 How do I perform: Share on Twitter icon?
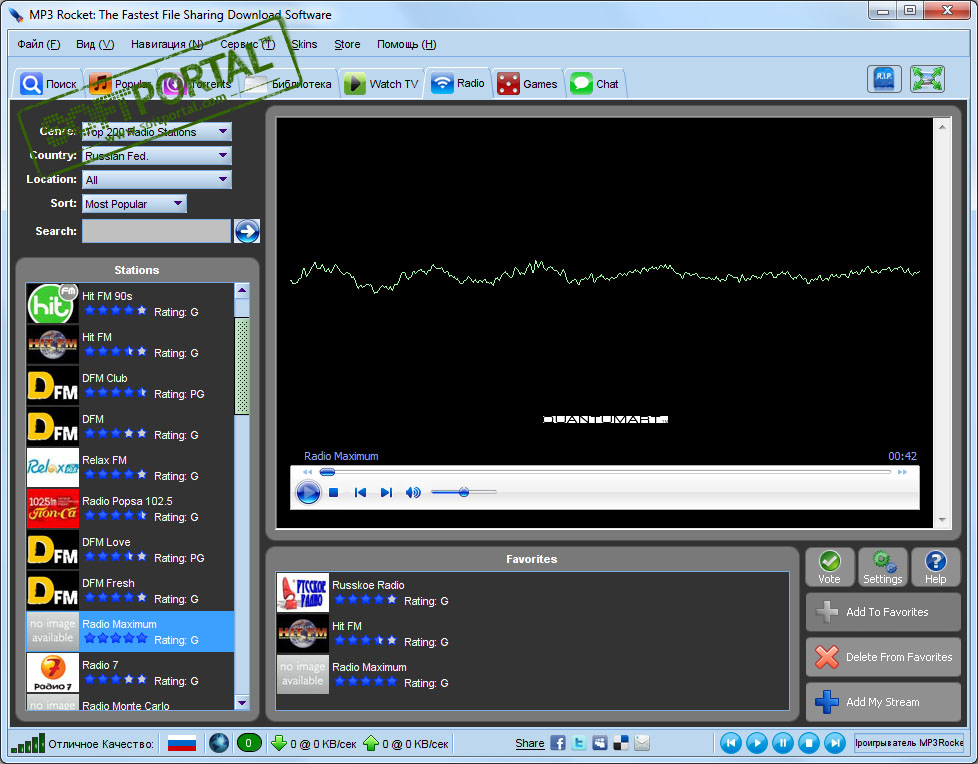pos(579,743)
